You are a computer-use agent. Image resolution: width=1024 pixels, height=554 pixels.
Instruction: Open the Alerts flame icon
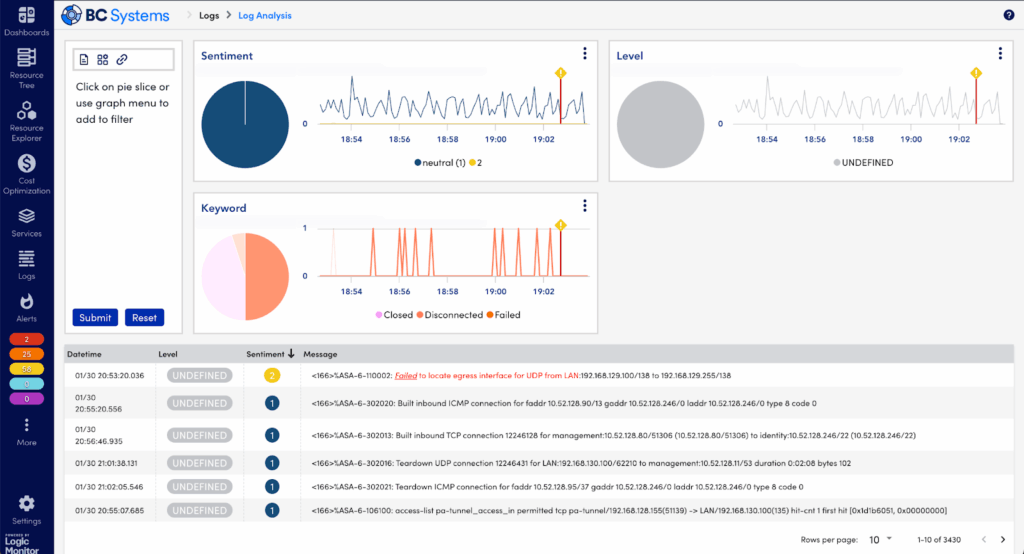click(26, 301)
